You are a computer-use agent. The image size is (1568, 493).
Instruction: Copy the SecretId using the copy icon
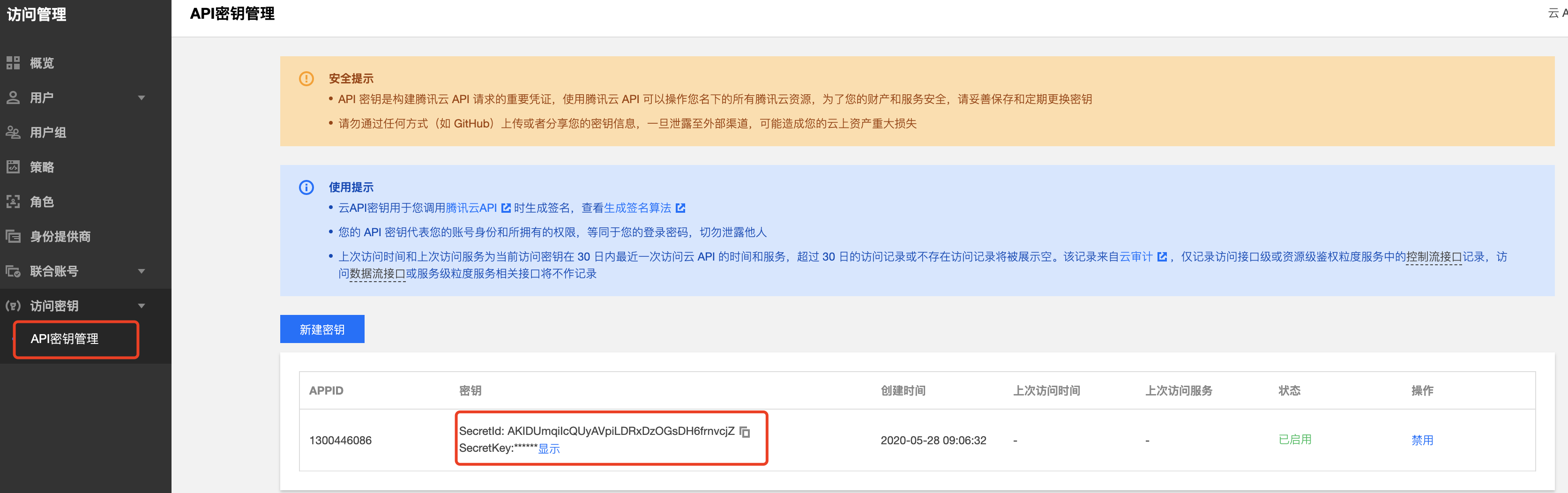(x=745, y=432)
